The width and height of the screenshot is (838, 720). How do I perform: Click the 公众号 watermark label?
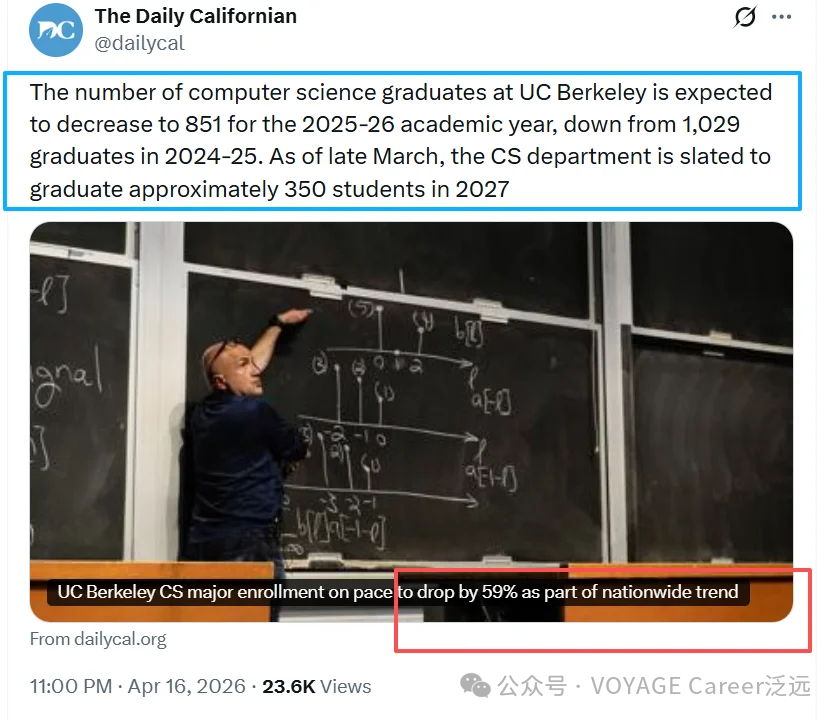[531, 686]
